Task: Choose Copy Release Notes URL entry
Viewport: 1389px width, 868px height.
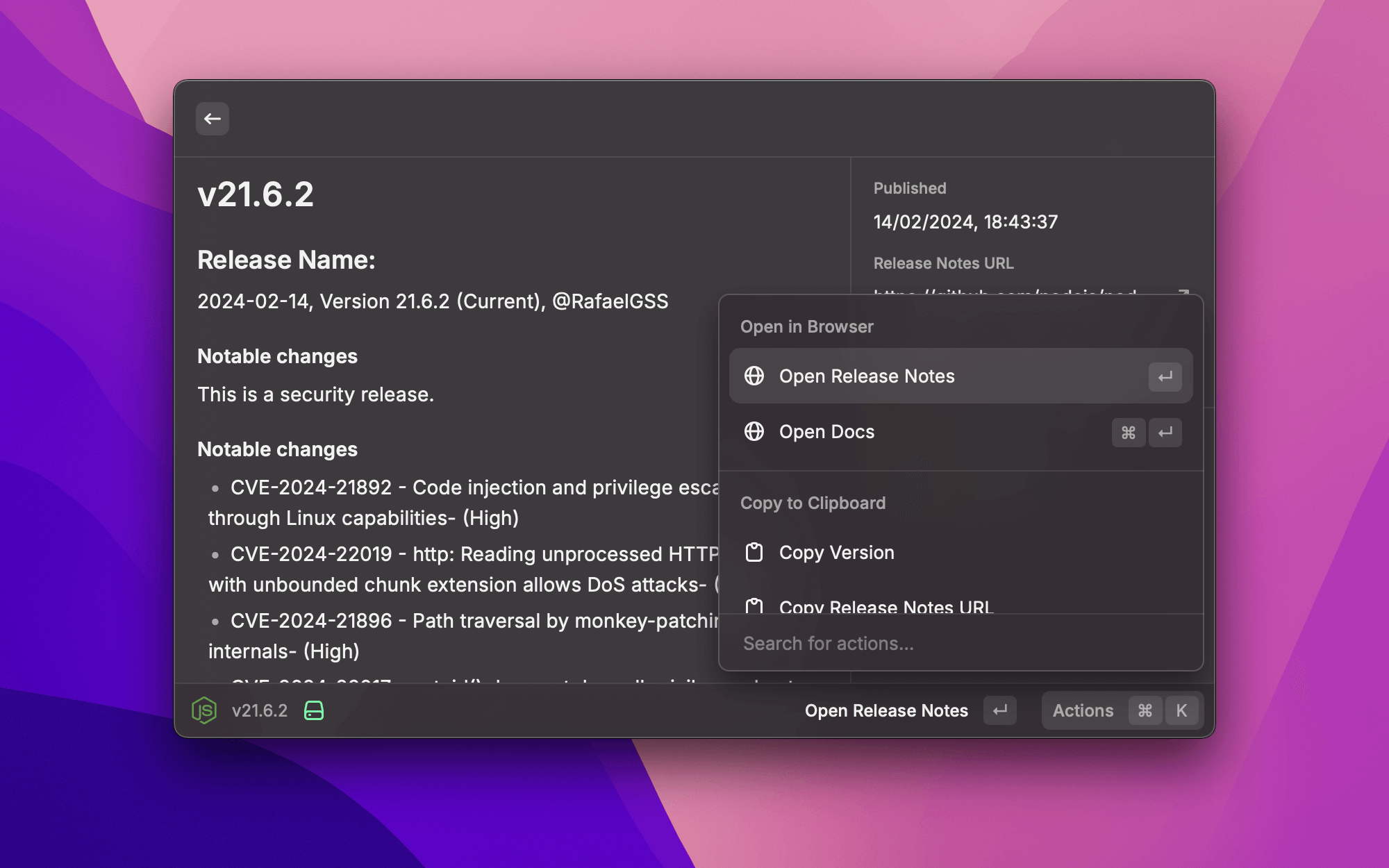Action: (x=886, y=606)
